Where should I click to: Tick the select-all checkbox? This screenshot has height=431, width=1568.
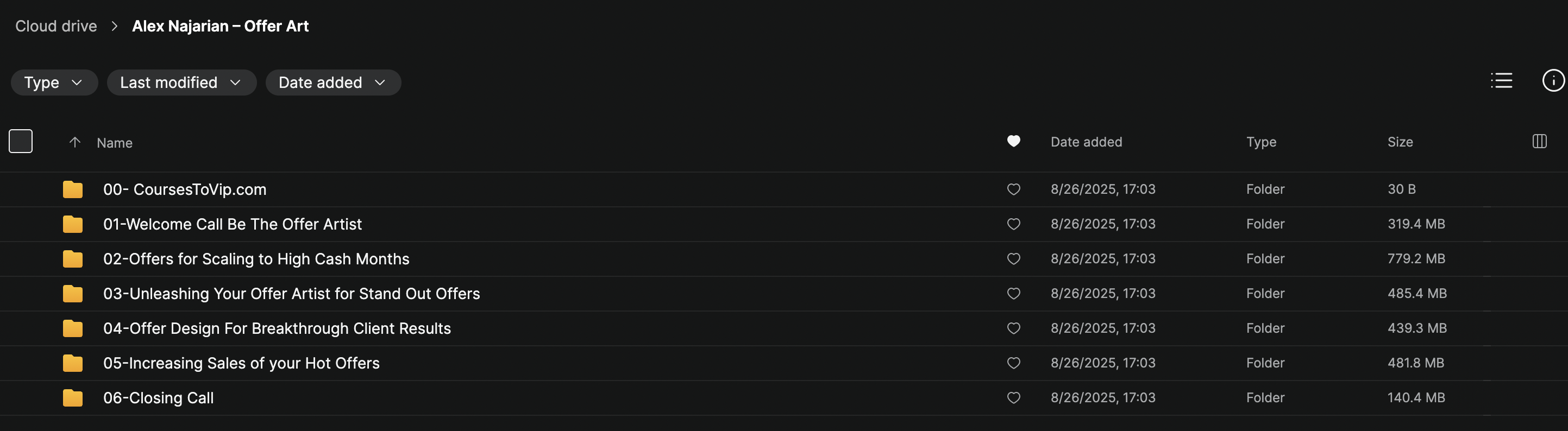21,142
